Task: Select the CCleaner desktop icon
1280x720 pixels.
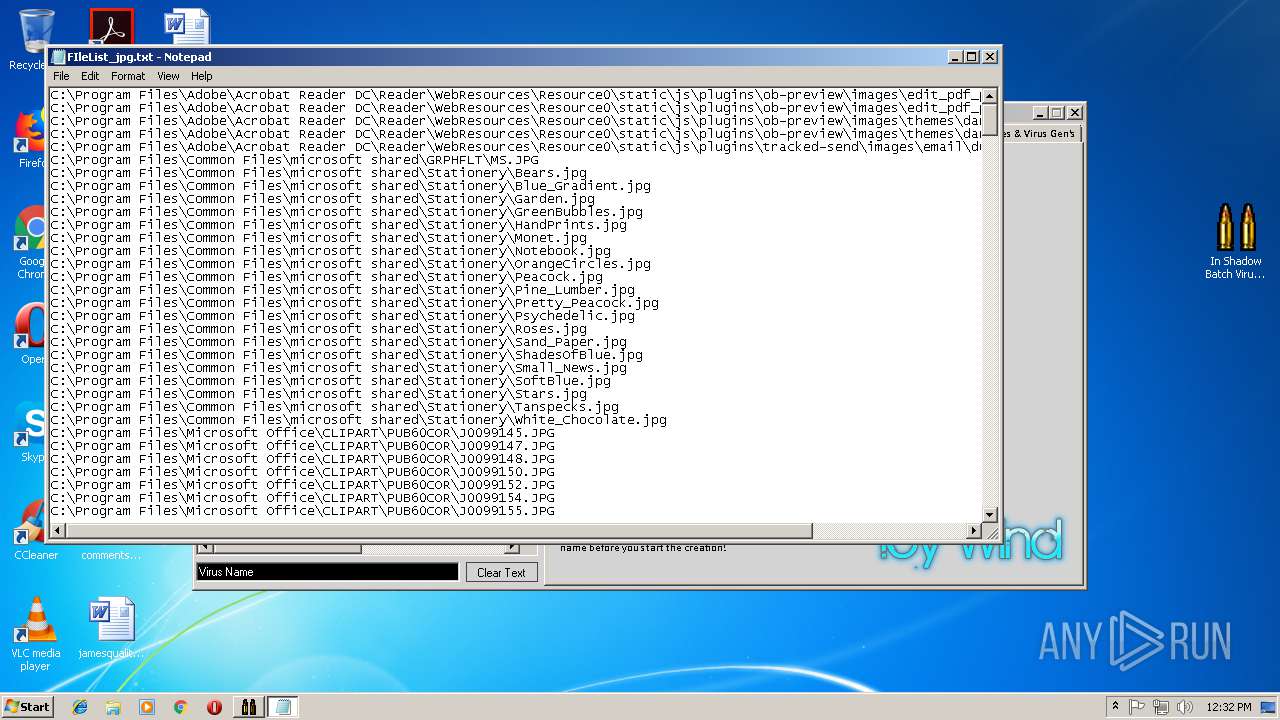Action: (x=36, y=530)
